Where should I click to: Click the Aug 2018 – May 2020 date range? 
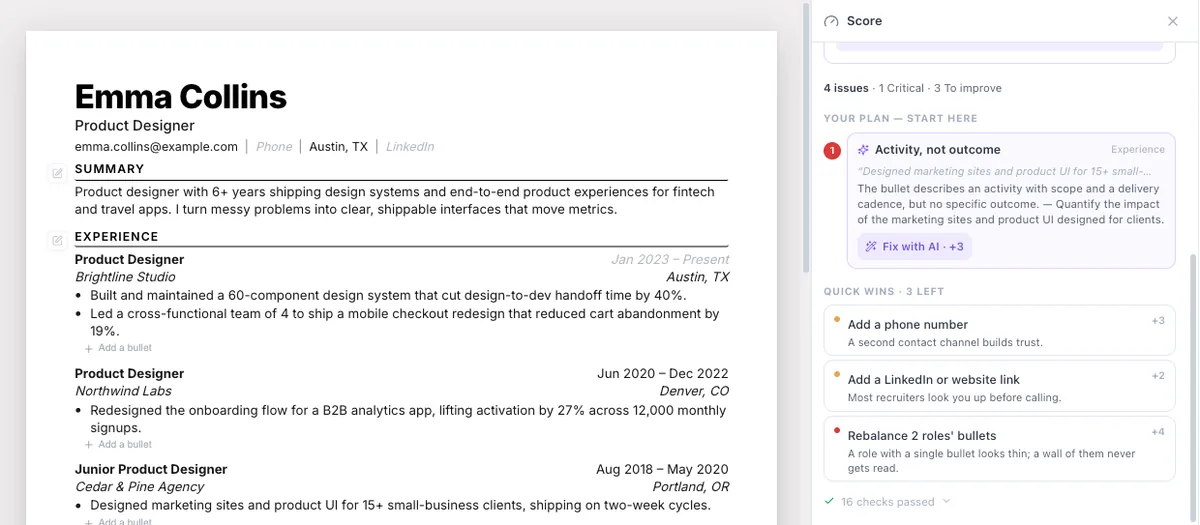pyautogui.click(x=662, y=470)
